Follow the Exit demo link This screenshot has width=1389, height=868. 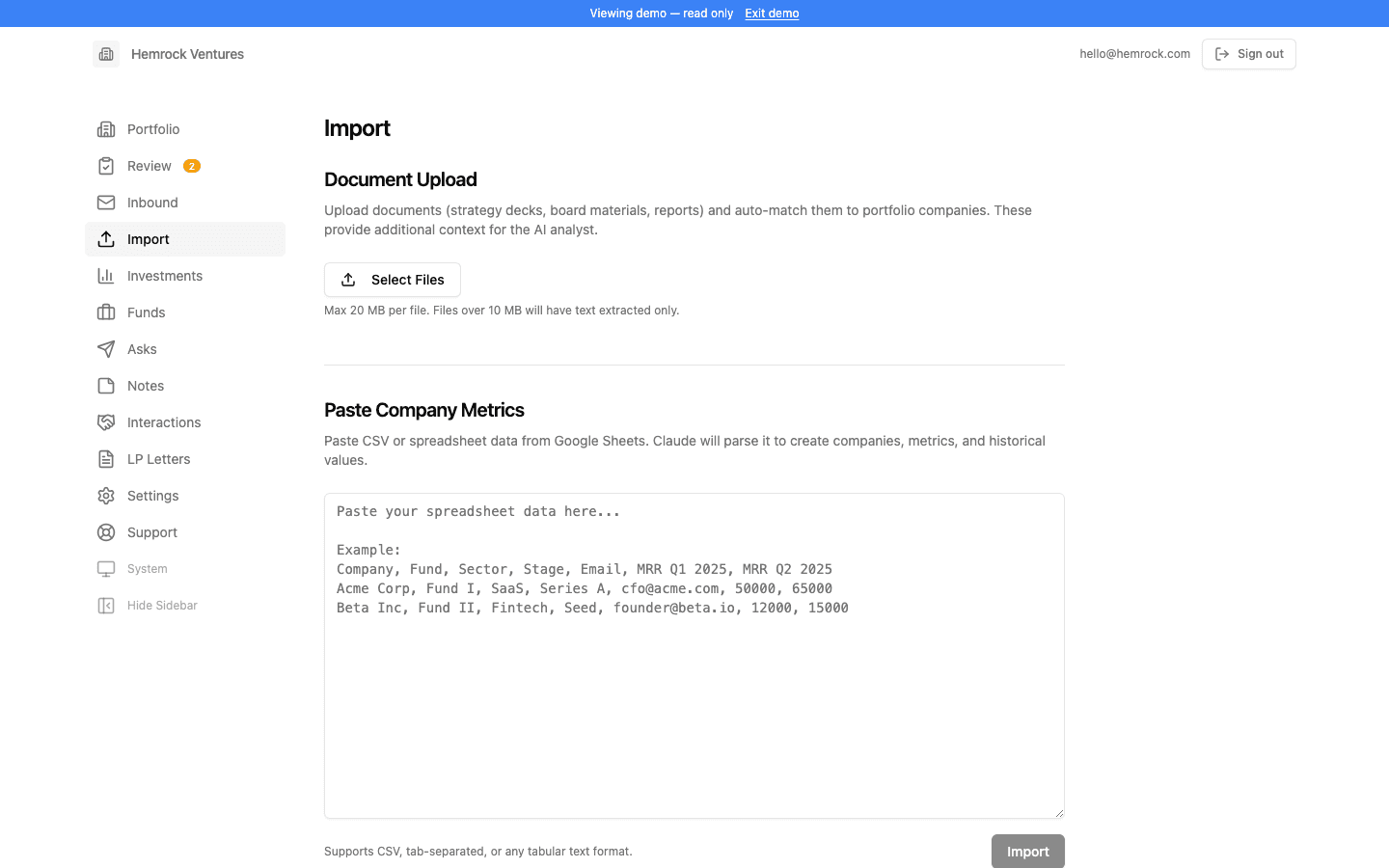(772, 14)
